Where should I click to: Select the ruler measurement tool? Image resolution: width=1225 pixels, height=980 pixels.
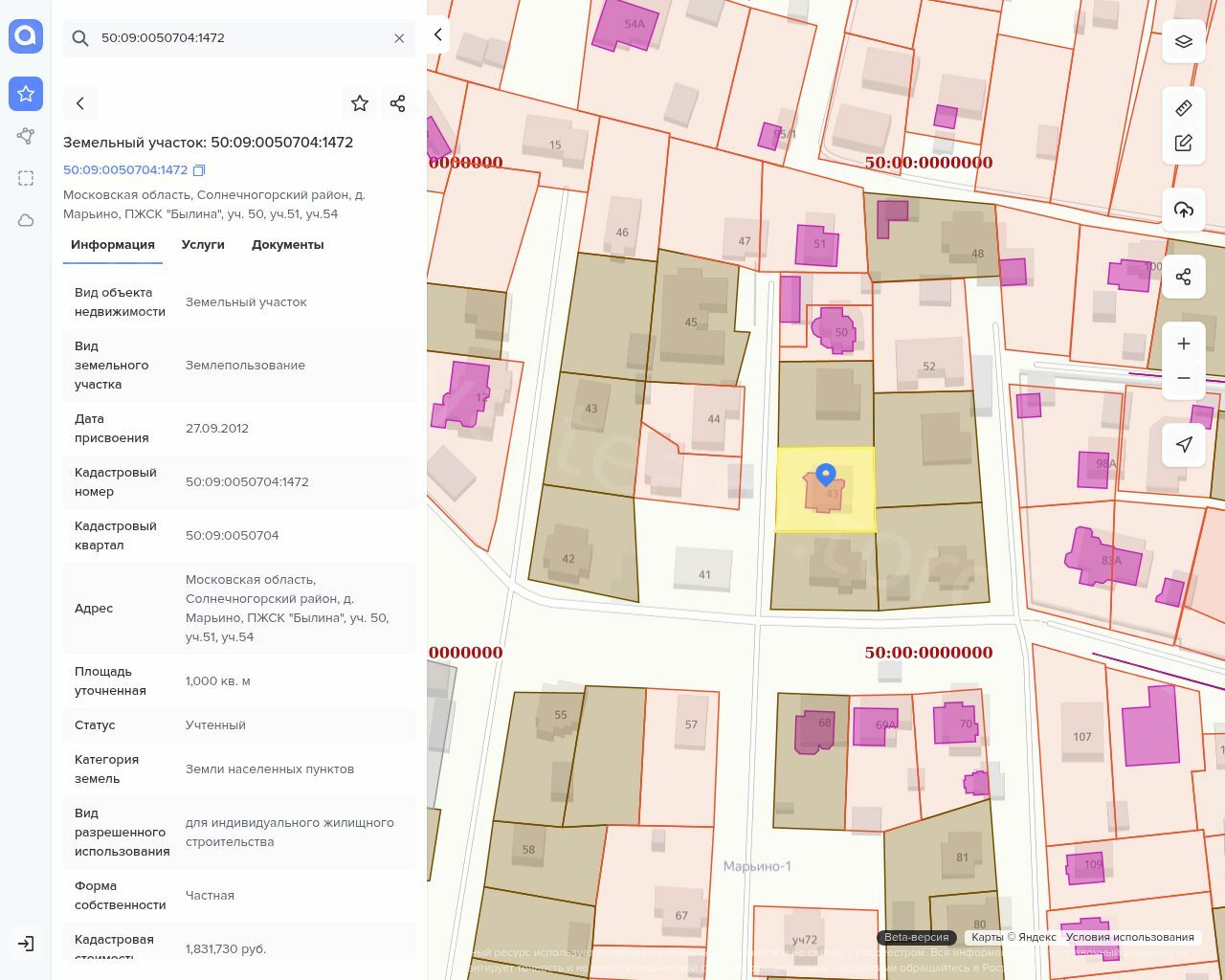[x=1184, y=108]
